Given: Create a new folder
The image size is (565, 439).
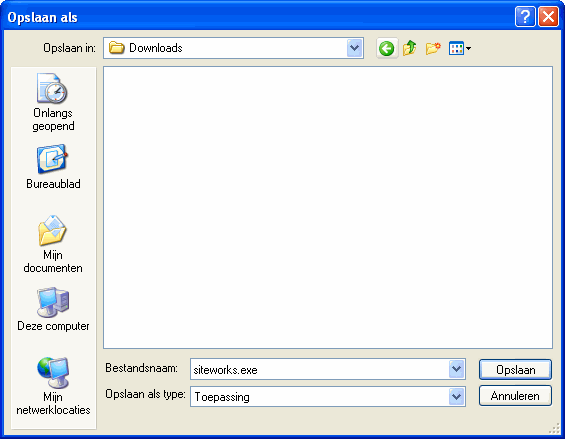Looking at the screenshot, I should click(x=433, y=48).
